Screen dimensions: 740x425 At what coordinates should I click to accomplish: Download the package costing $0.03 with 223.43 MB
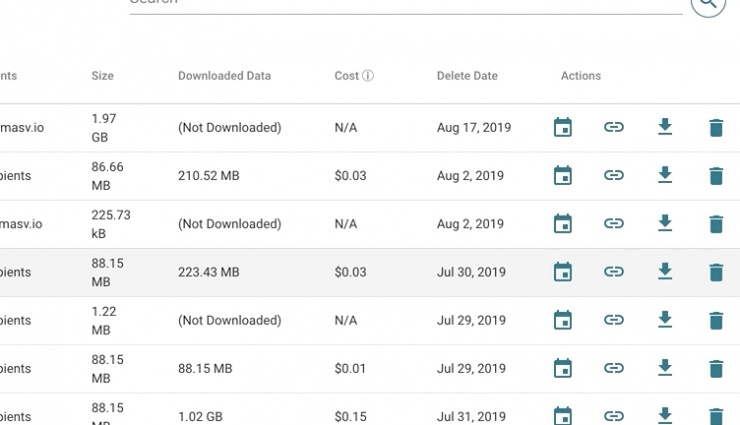click(665, 272)
